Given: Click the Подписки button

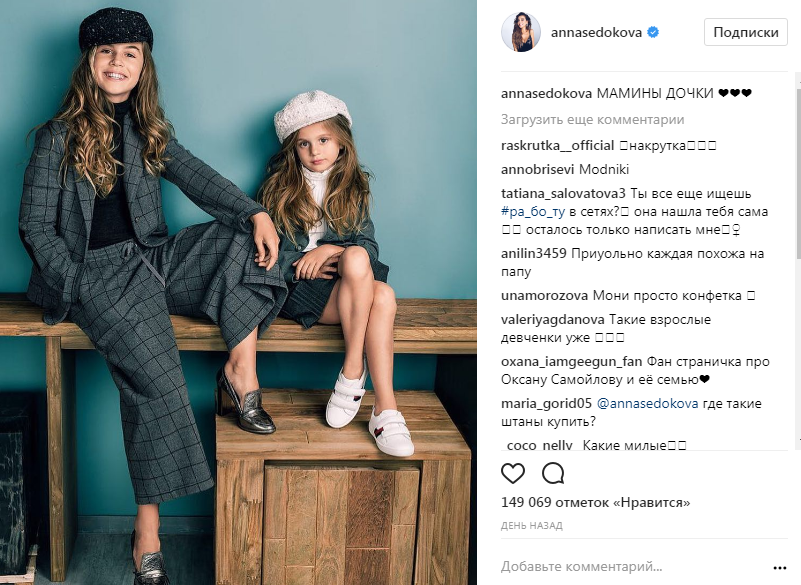Looking at the screenshot, I should [x=746, y=32].
